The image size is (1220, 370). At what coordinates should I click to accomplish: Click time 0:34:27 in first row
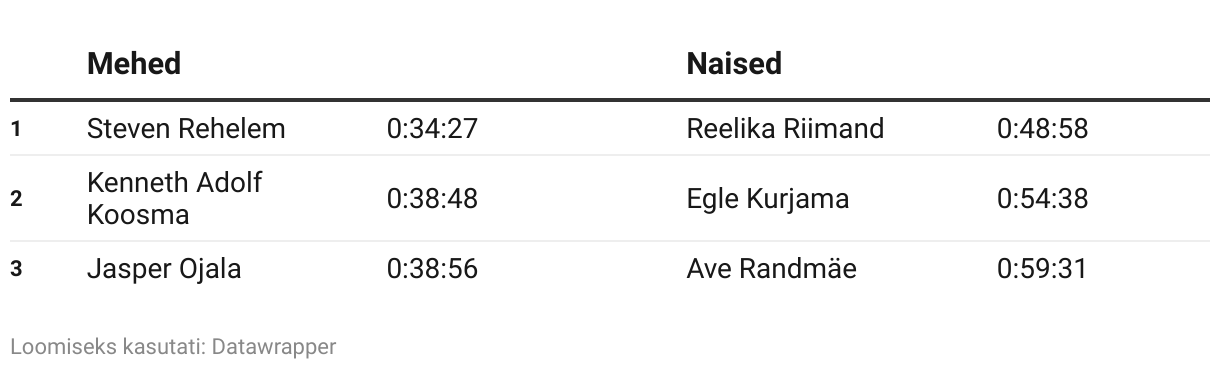tap(432, 129)
